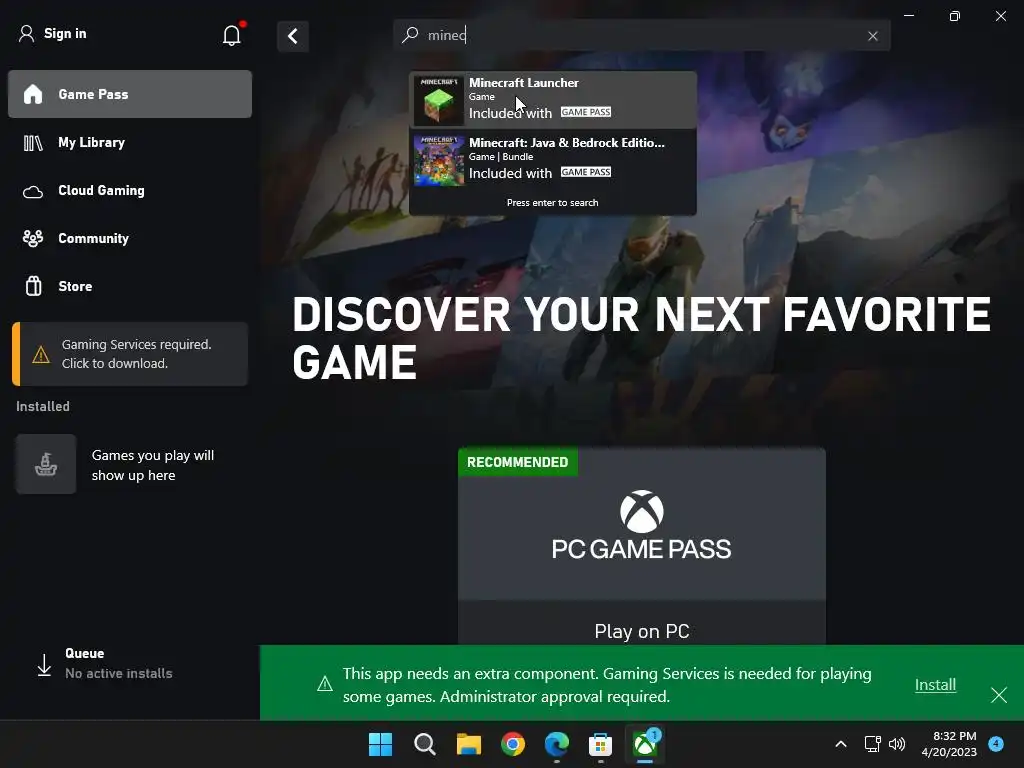The image size is (1024, 768).
Task: Select the Minecraft: Java & Bedrock Edition result
Action: pos(552,159)
